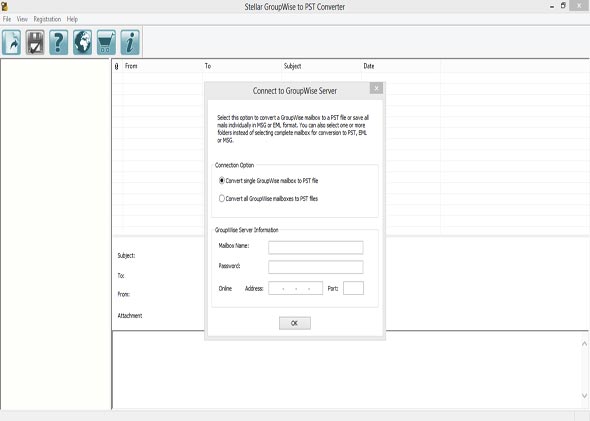Open the Registration menu
This screenshot has width=590, height=421.
coord(47,19)
